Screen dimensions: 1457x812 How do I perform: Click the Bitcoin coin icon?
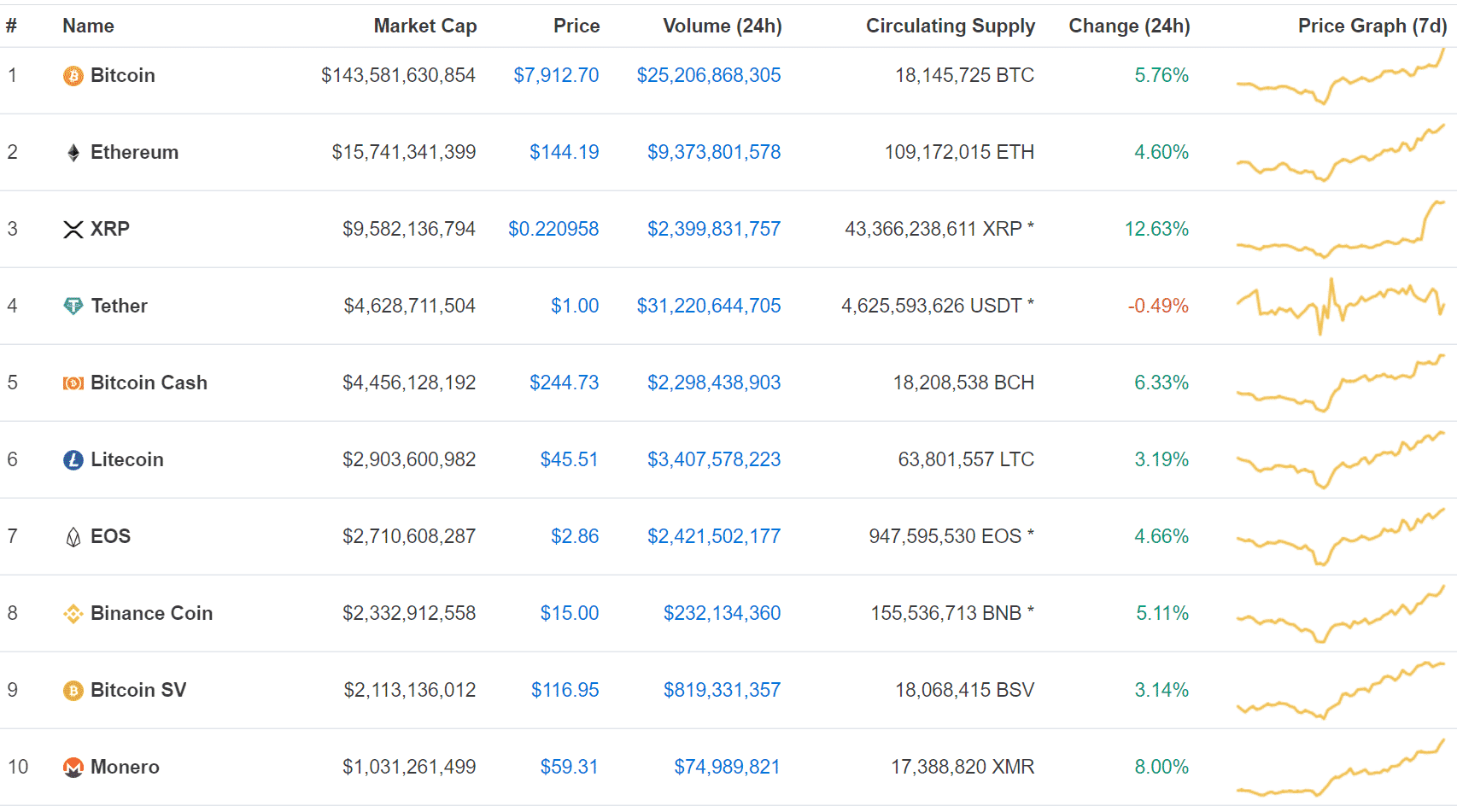[73, 76]
